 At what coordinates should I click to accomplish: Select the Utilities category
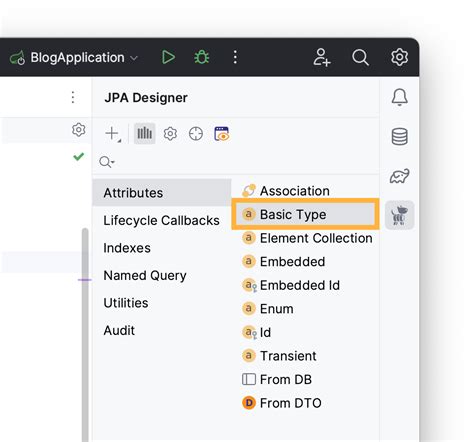162,303
